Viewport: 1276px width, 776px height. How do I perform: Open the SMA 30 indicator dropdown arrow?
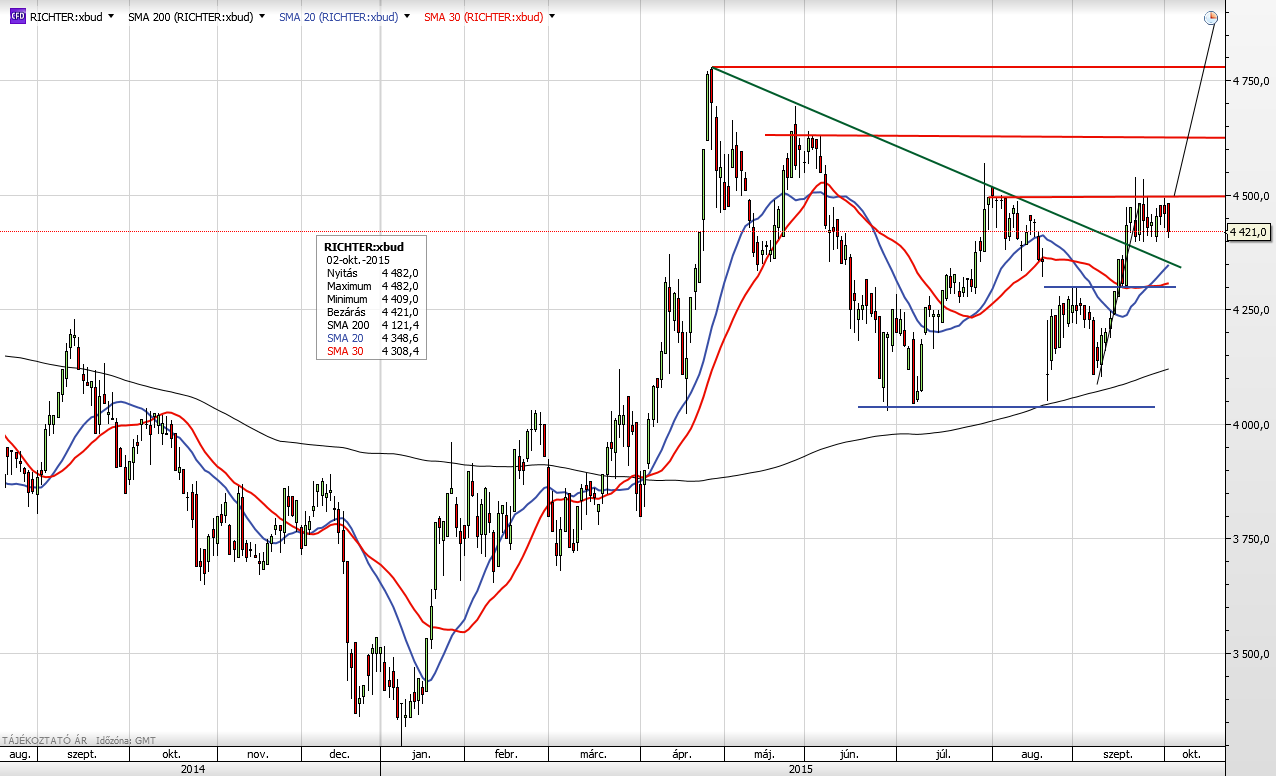tap(552, 17)
